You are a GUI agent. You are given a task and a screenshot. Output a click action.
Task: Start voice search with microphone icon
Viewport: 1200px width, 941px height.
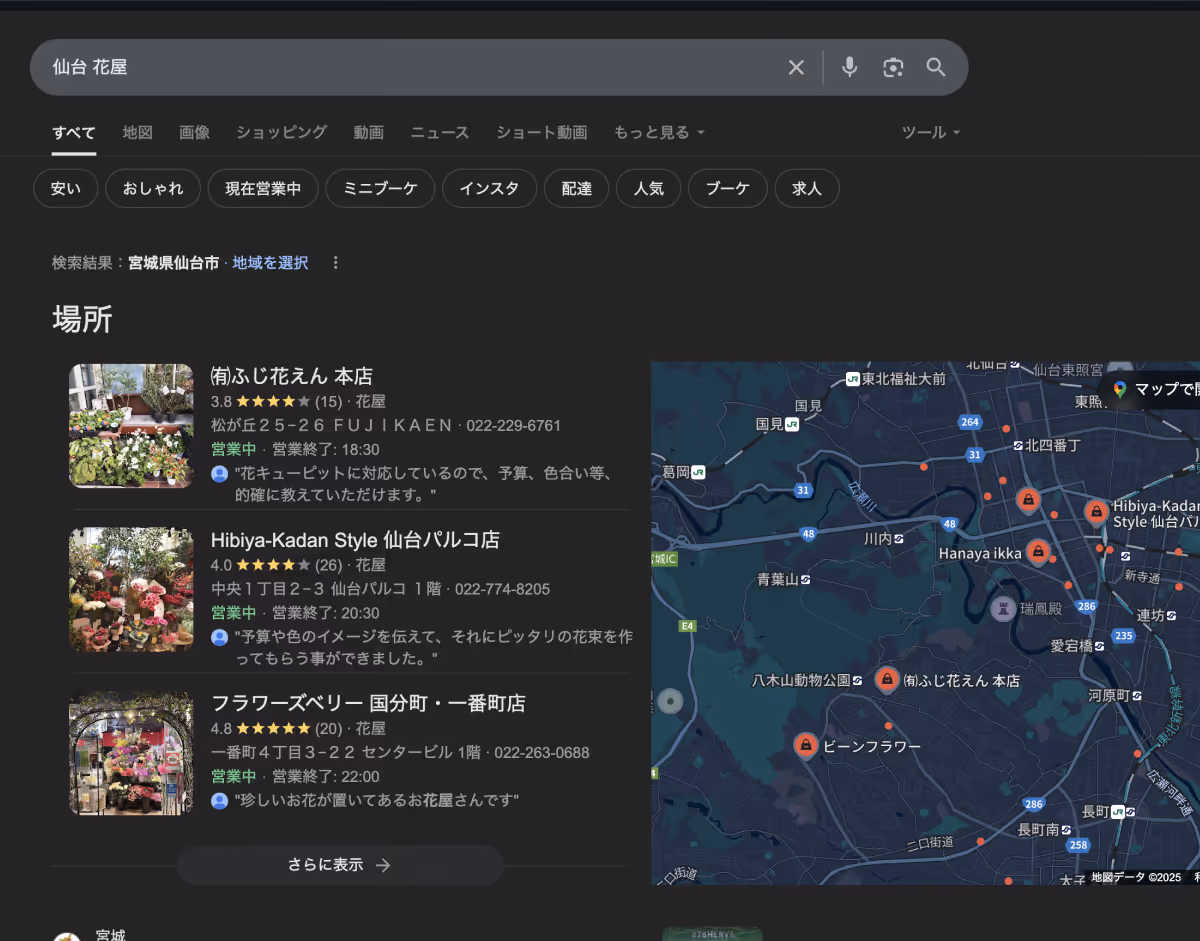[x=849, y=67]
